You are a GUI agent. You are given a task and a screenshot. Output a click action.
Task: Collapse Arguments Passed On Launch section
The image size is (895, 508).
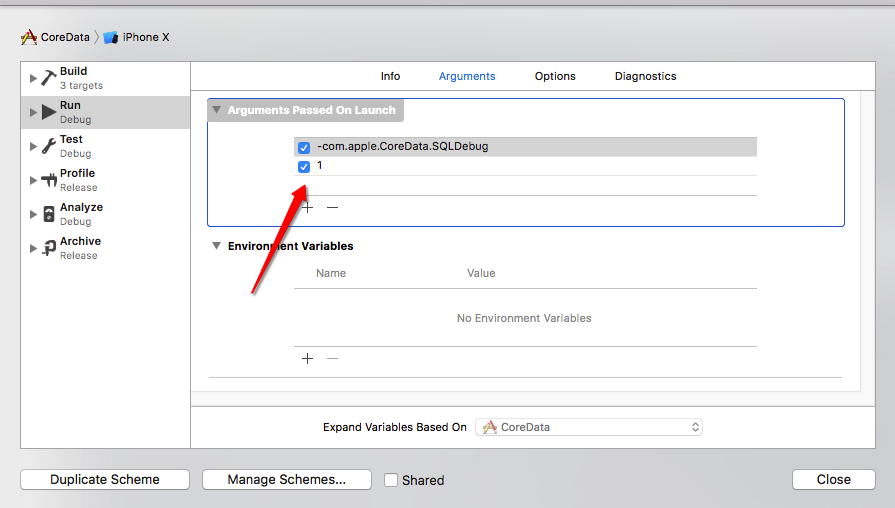216,110
